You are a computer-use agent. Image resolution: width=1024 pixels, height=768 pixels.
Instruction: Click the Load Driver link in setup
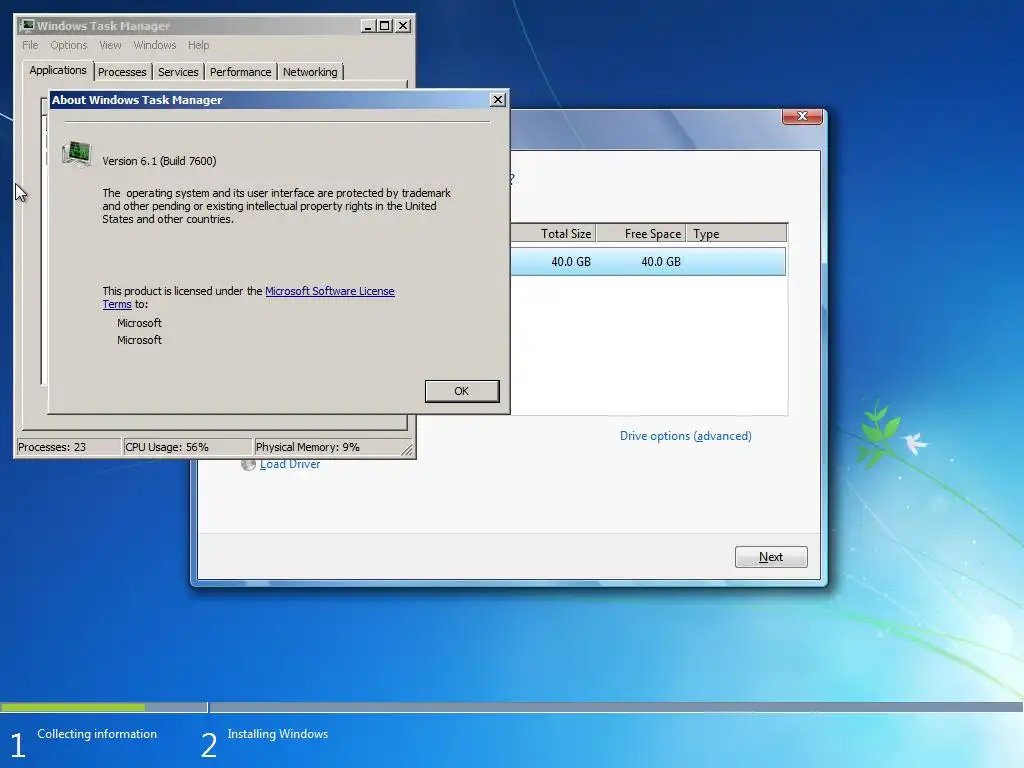tap(290, 464)
